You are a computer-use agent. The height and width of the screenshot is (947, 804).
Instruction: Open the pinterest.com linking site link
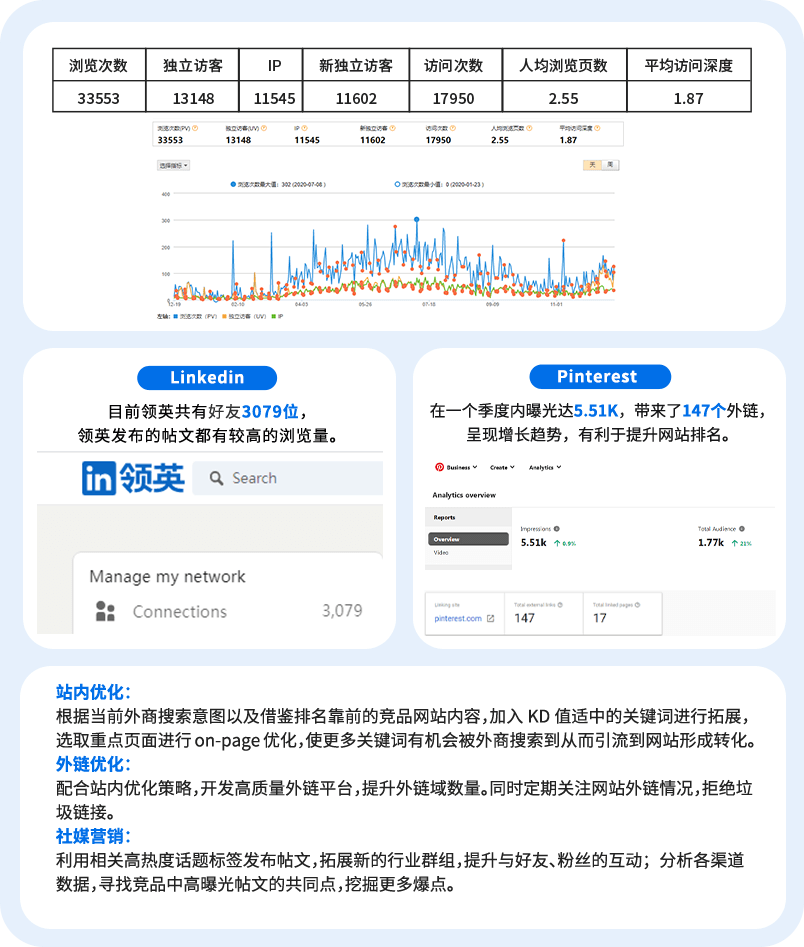pyautogui.click(x=458, y=618)
